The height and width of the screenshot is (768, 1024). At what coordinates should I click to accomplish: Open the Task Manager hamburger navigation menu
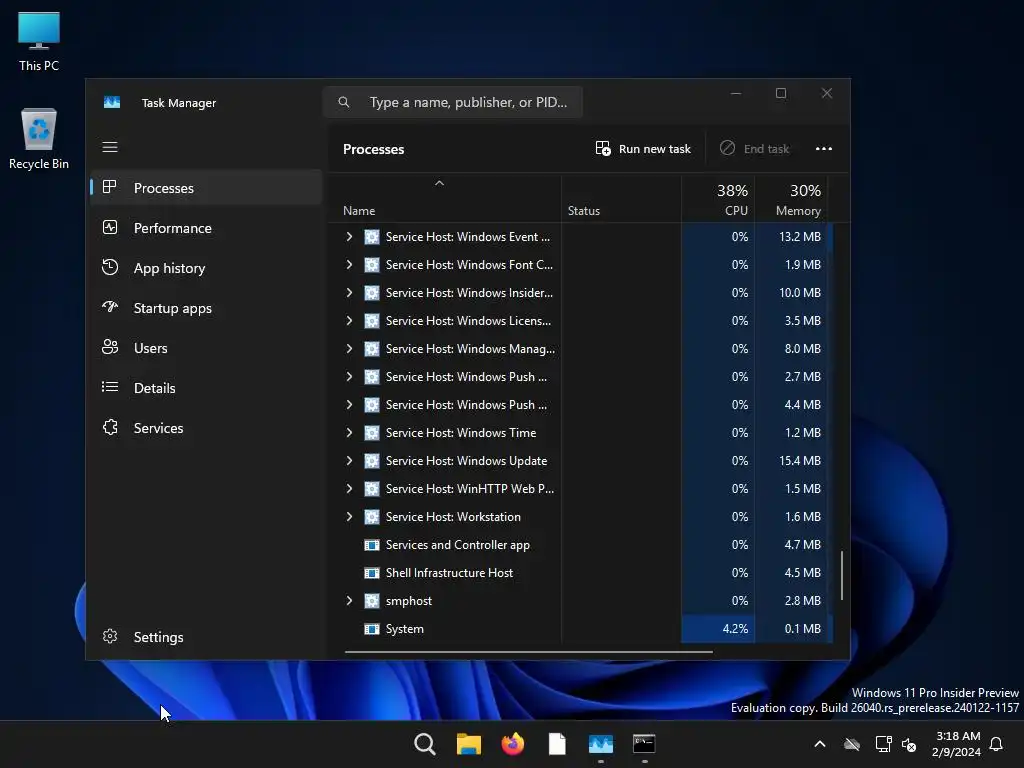pos(110,147)
